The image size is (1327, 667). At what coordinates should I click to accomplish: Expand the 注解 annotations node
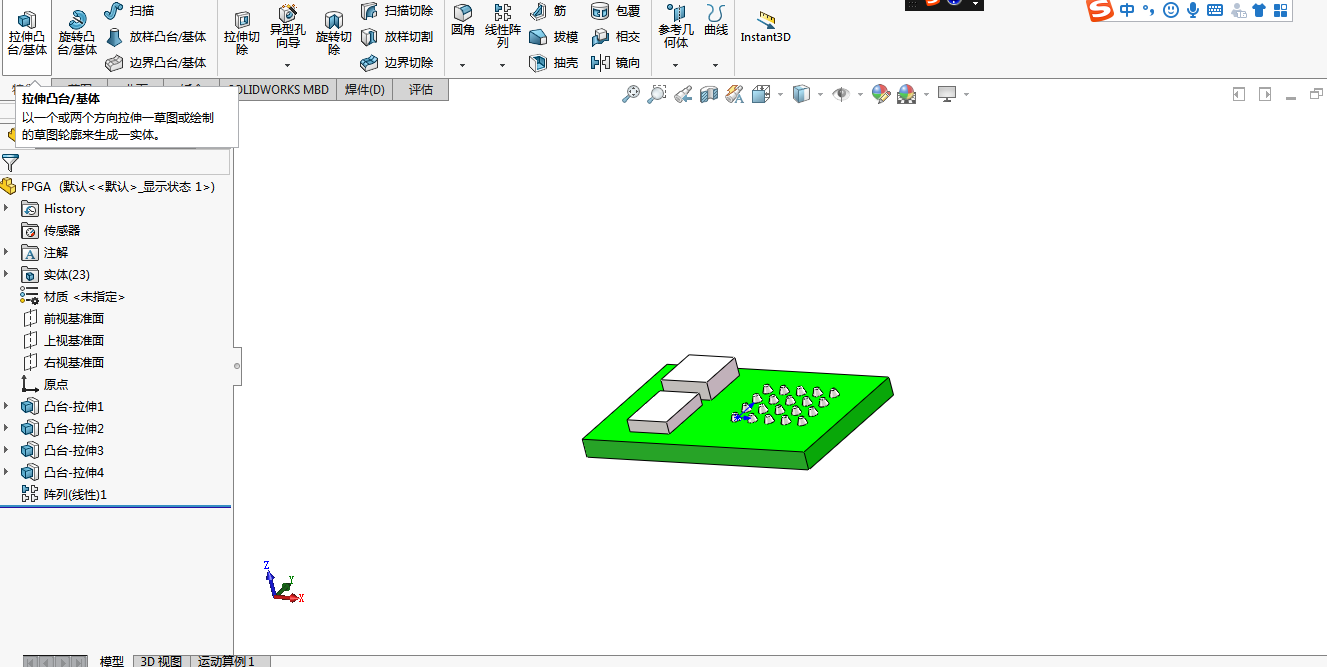pos(7,252)
